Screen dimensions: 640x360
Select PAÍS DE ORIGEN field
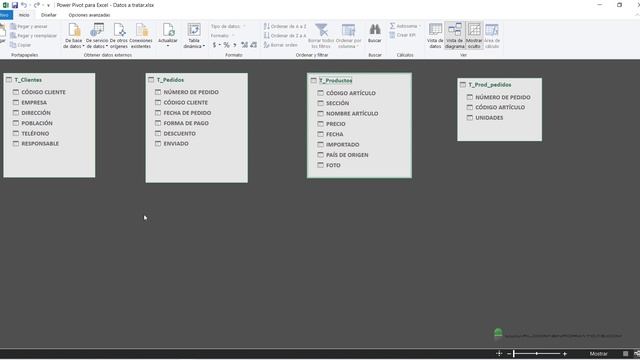pyautogui.click(x=347, y=155)
